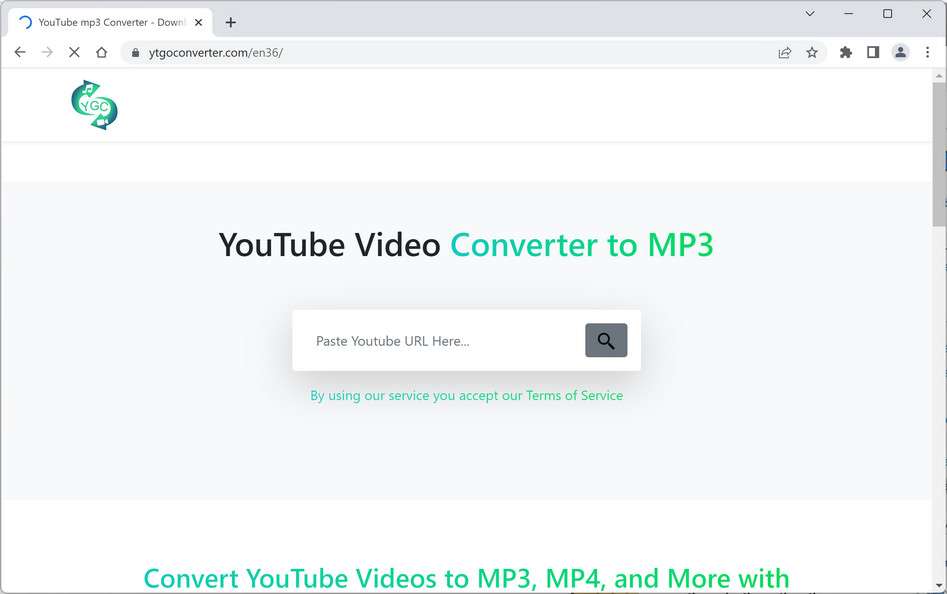Bookmark this page with the star icon
The image size is (947, 594).
812,53
